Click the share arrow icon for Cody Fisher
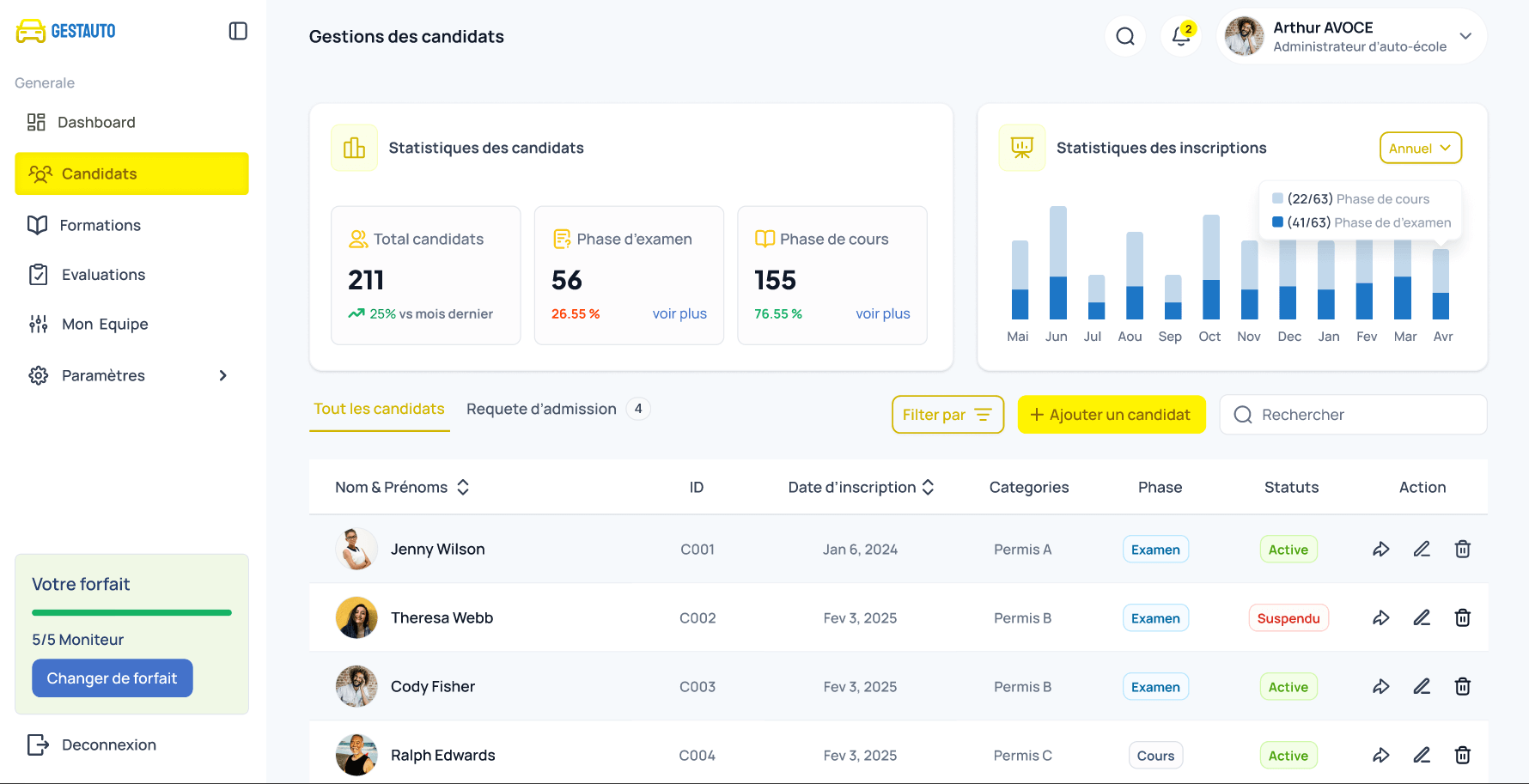Screen dimensions: 1529x784 [x=1381, y=686]
